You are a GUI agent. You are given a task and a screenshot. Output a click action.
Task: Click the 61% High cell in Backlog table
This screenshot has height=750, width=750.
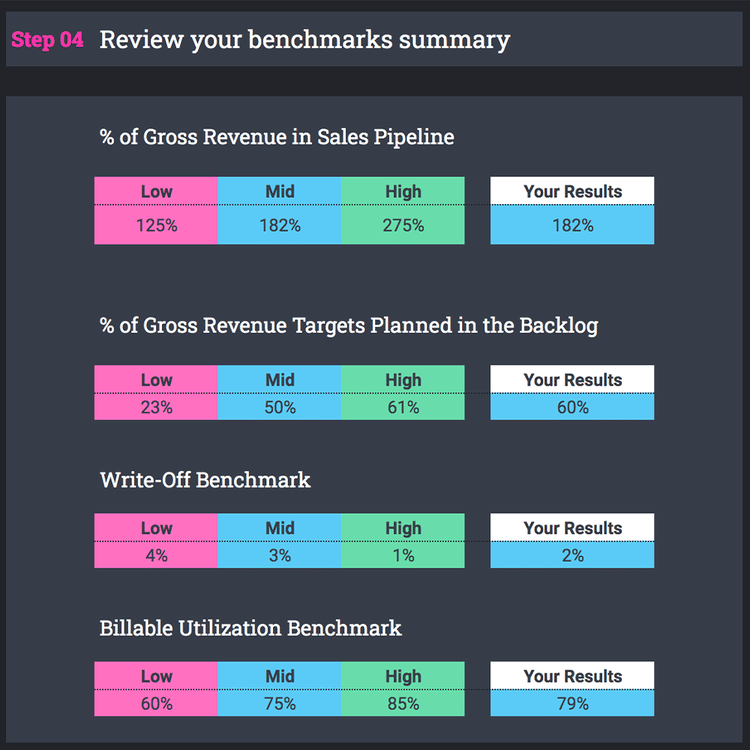tap(403, 407)
